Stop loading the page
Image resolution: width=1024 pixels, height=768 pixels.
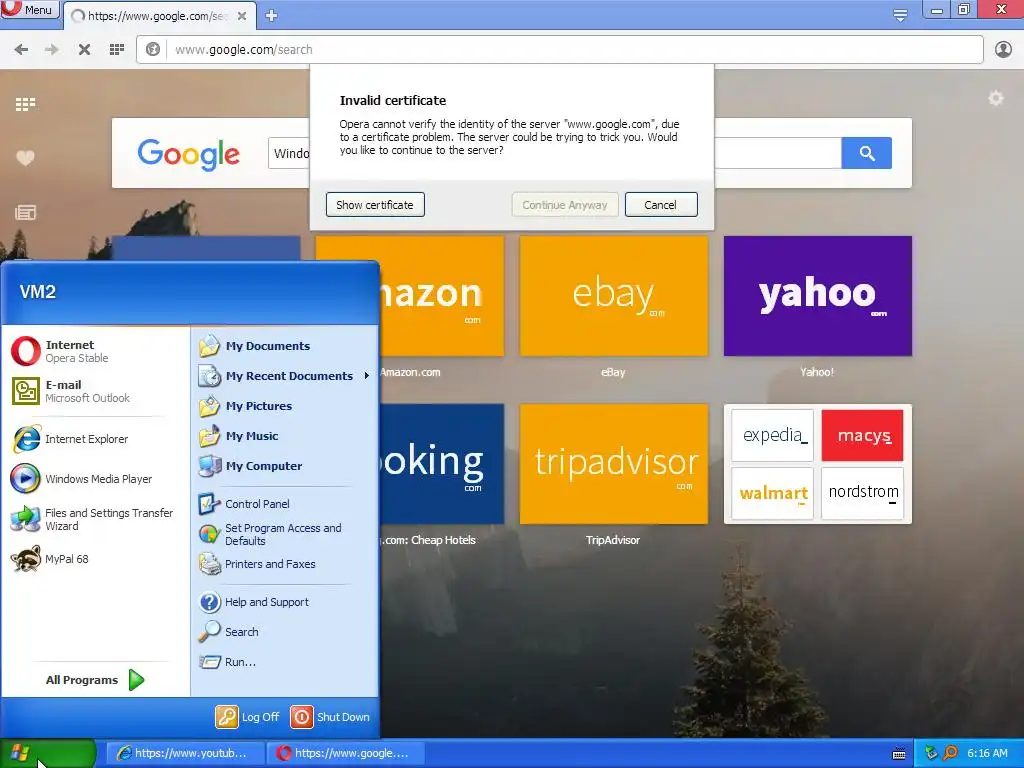click(x=84, y=50)
